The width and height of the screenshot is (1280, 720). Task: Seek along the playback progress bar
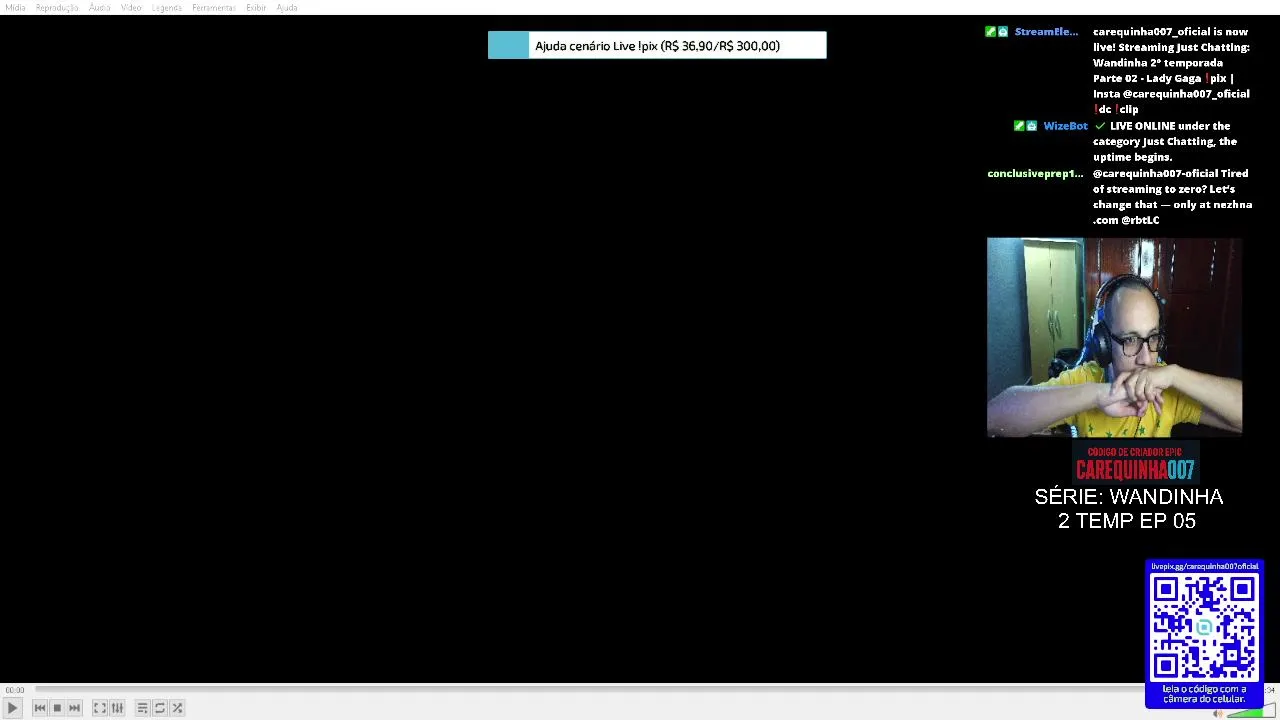click(x=590, y=689)
